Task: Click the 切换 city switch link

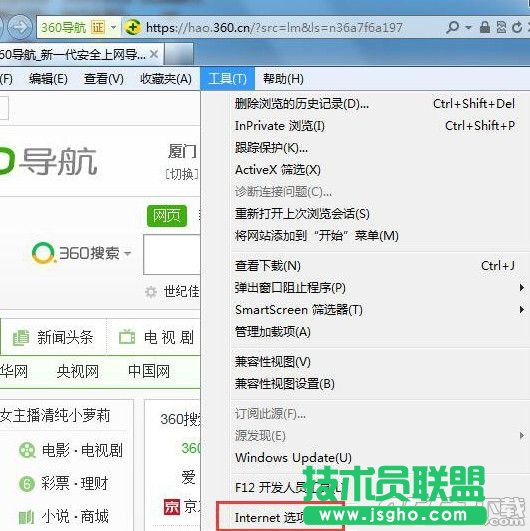Action: pyautogui.click(x=182, y=174)
